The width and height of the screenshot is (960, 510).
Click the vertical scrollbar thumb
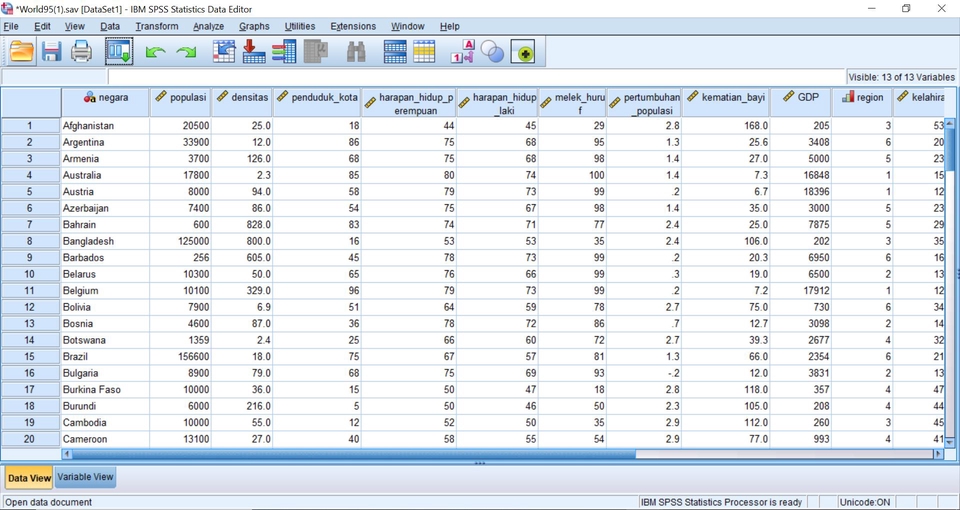point(950,150)
